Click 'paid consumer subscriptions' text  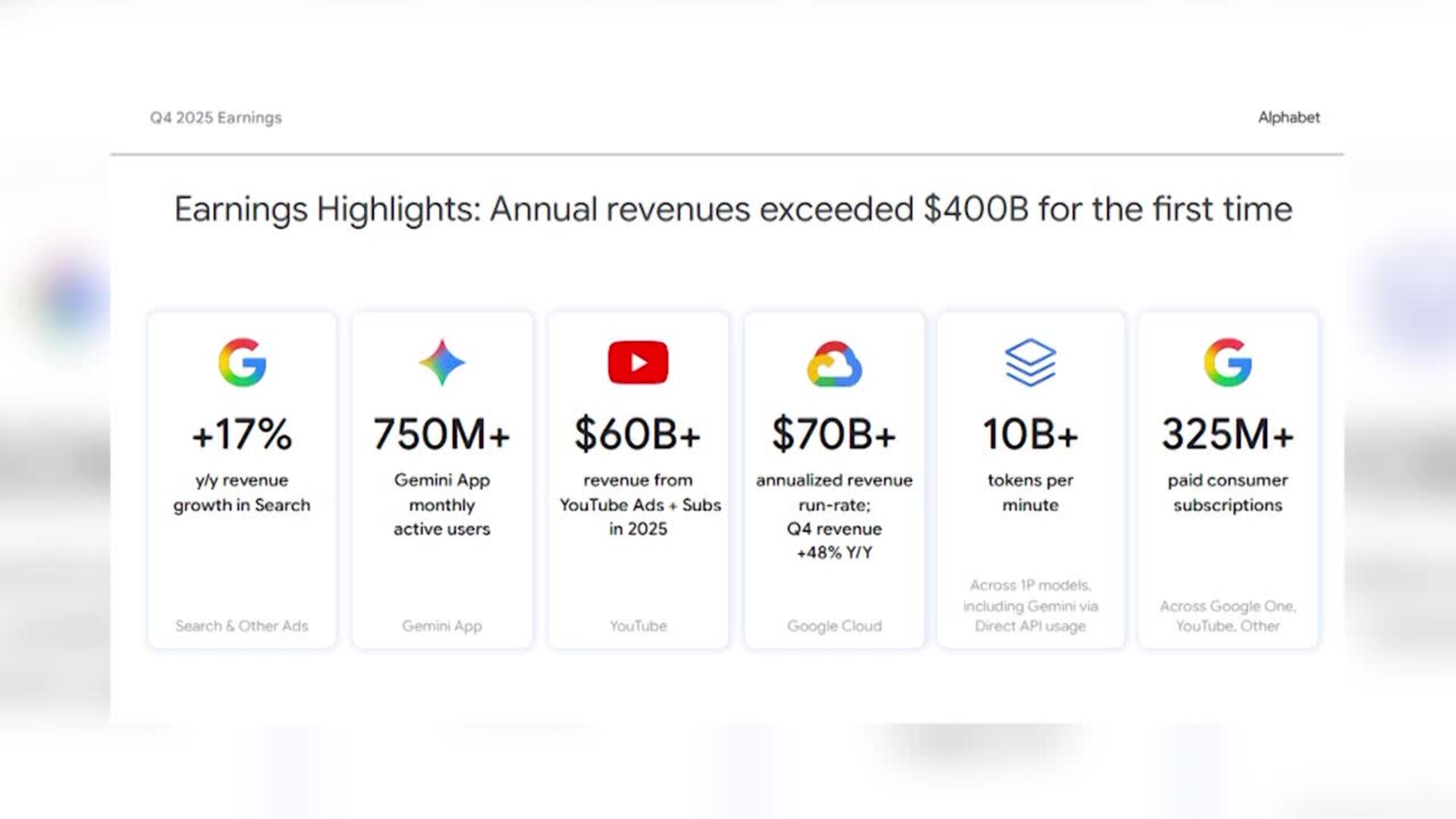tap(1228, 493)
